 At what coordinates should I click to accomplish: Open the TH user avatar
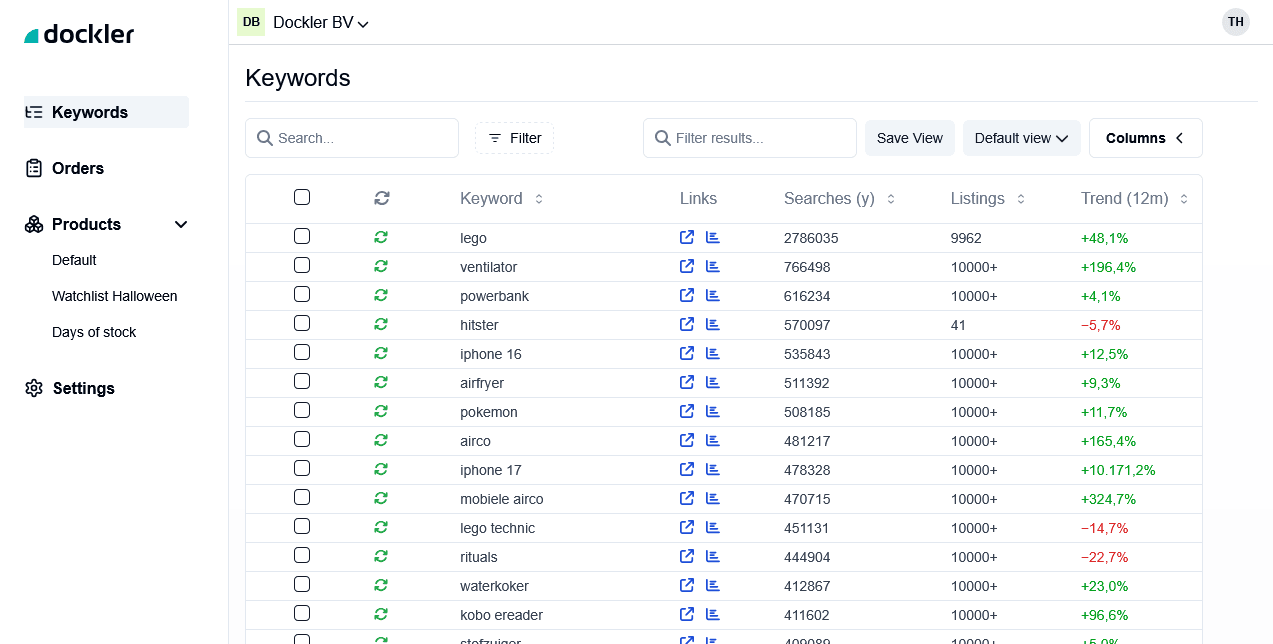1236,22
